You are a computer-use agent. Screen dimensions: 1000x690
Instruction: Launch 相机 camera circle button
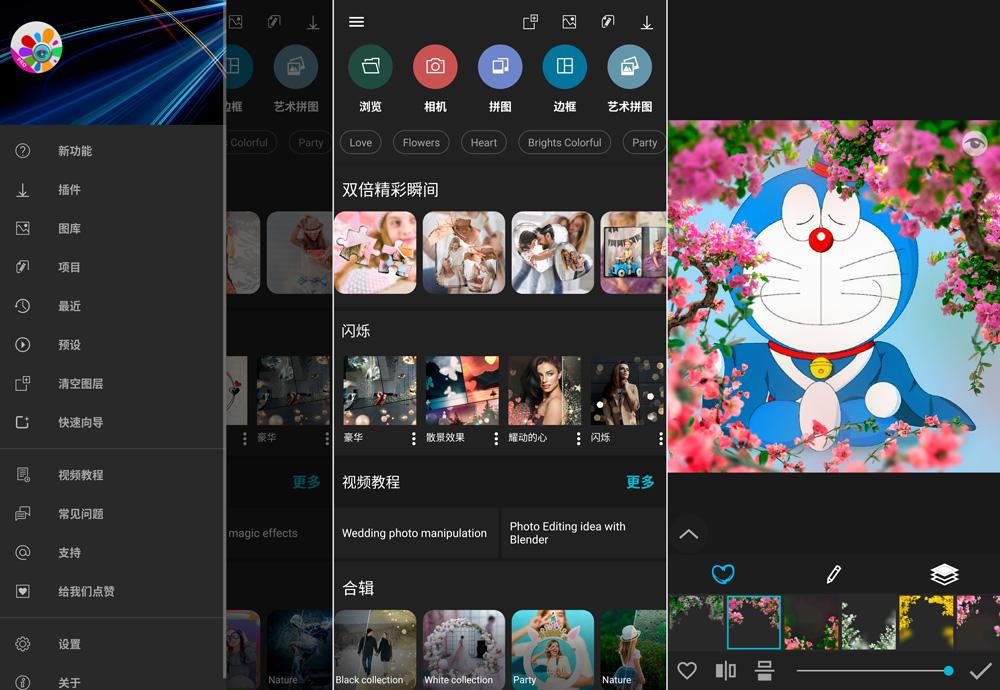pos(435,66)
